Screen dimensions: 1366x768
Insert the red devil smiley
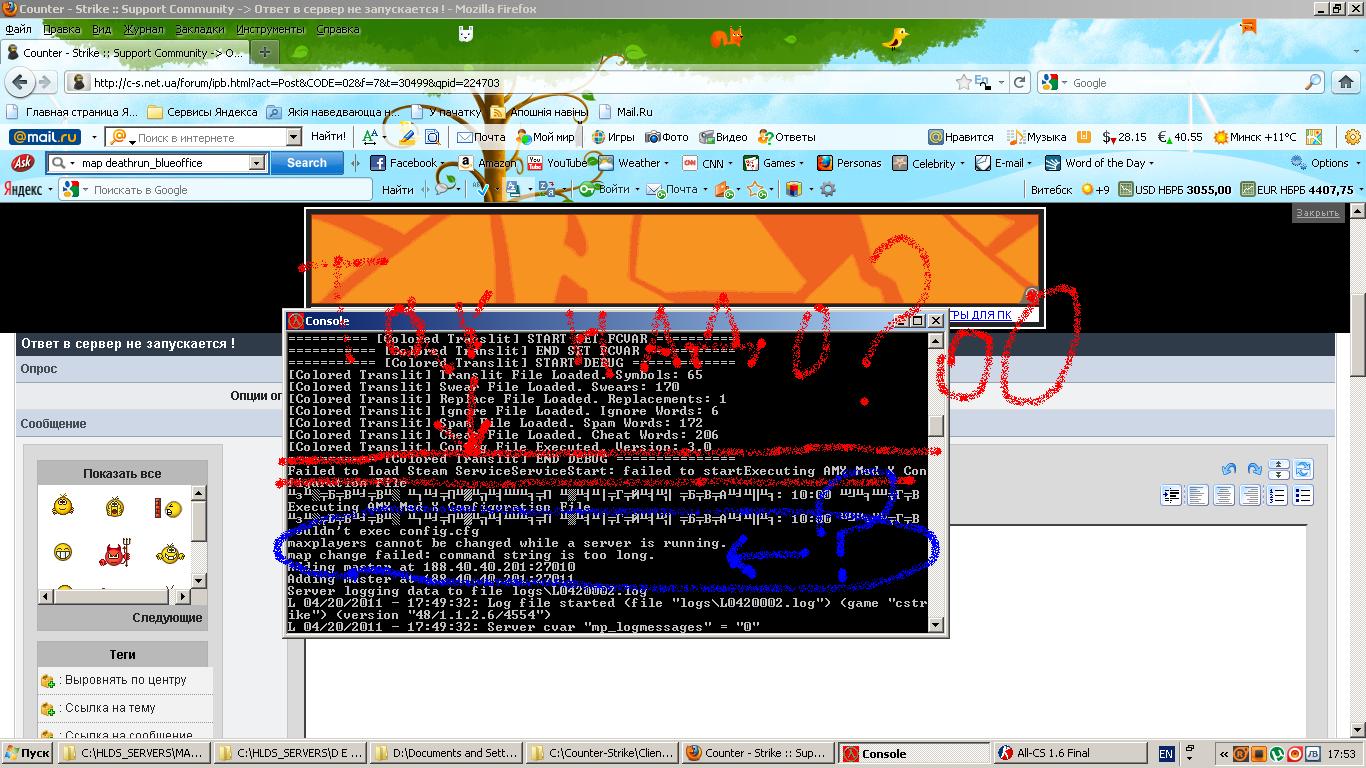point(117,553)
